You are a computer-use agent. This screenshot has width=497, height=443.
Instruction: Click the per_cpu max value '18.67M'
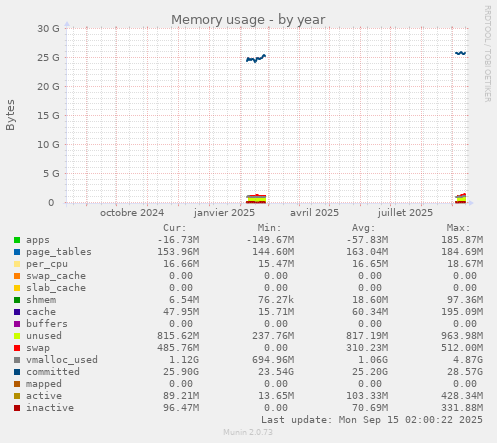pos(465,264)
